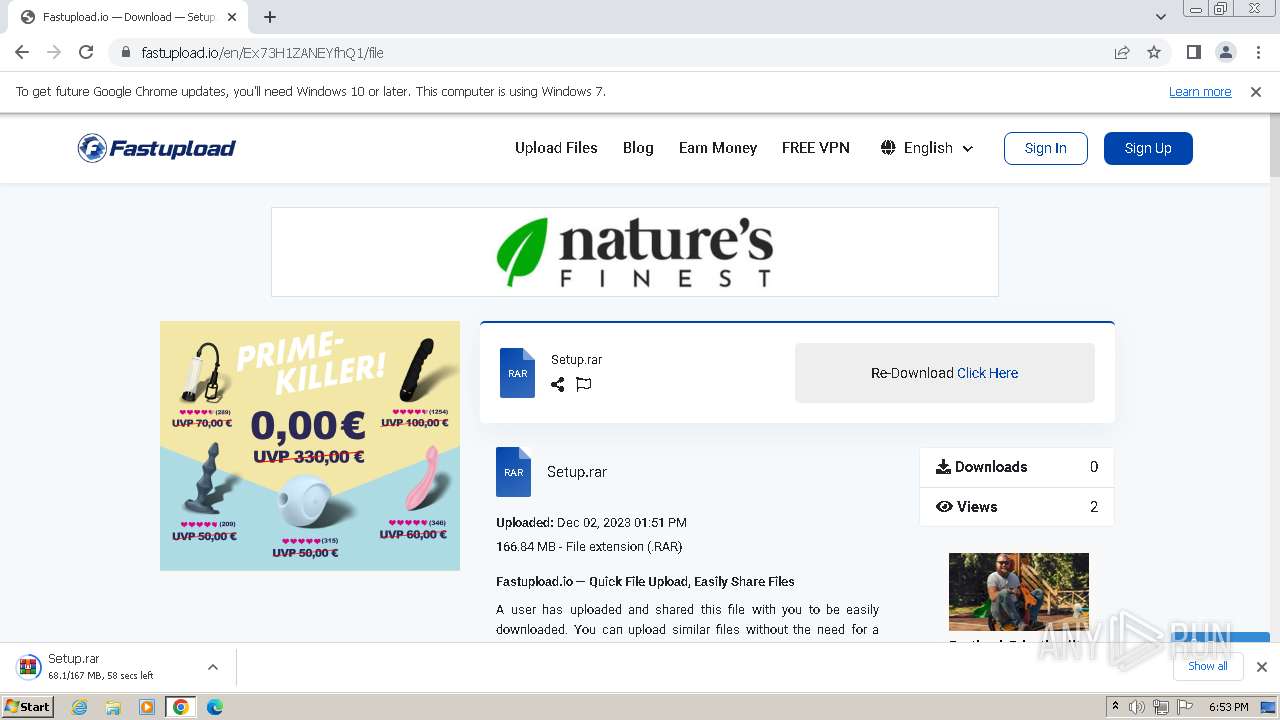Screen dimensions: 1280x720
Task: Open Chrome three-dot menu
Action: 1258,52
